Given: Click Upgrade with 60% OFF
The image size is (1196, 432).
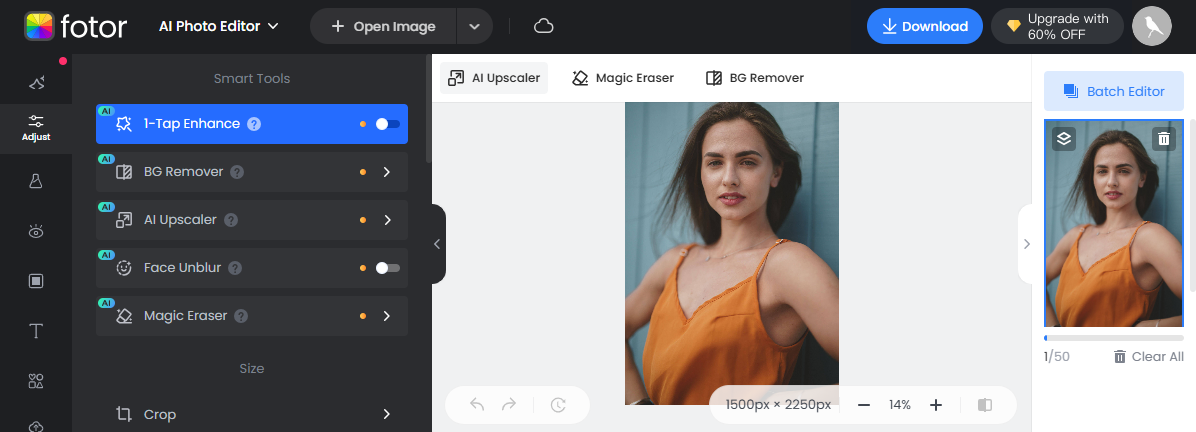Looking at the screenshot, I should [x=1057, y=26].
